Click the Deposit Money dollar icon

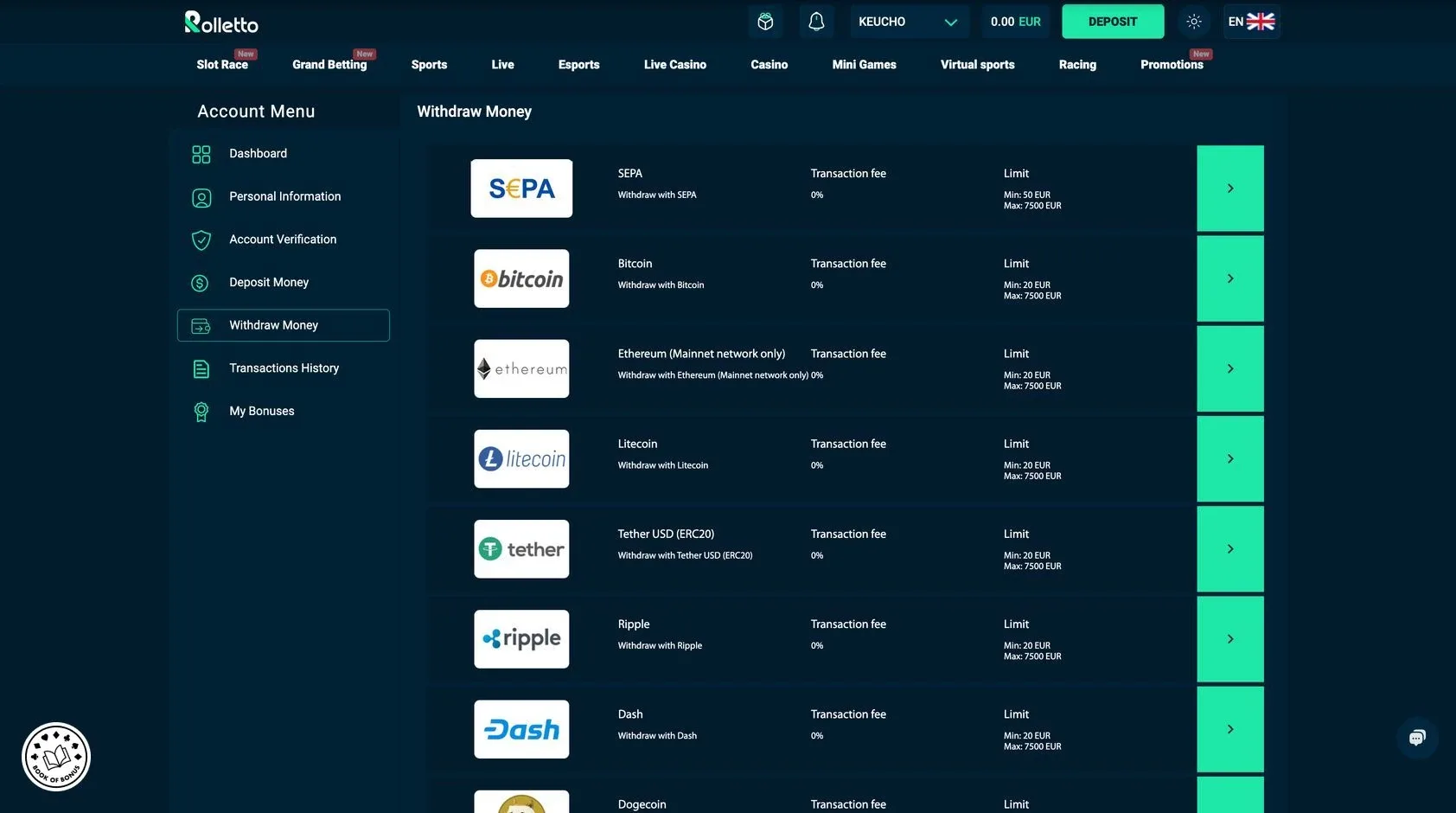[200, 283]
